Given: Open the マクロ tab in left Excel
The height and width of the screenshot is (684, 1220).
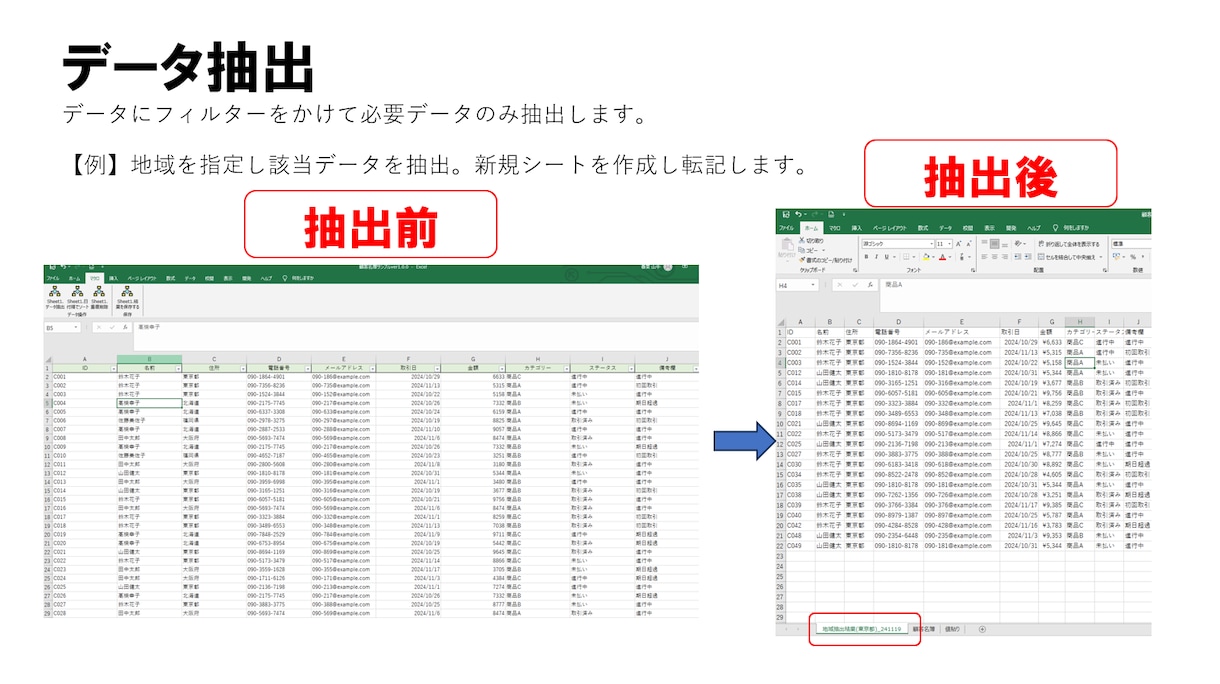Looking at the screenshot, I should tap(94, 278).
